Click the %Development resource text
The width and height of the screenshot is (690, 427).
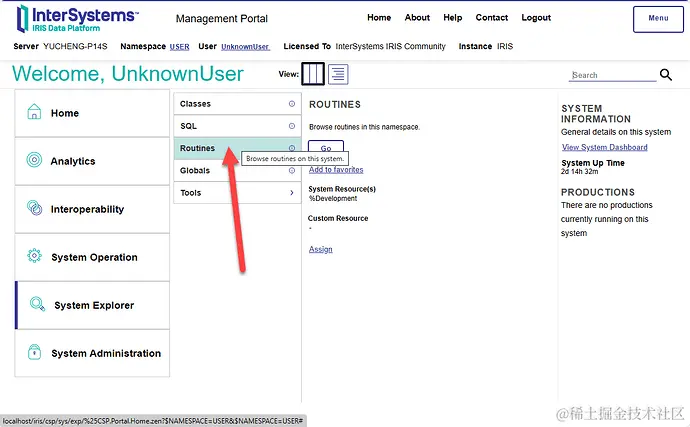click(333, 199)
